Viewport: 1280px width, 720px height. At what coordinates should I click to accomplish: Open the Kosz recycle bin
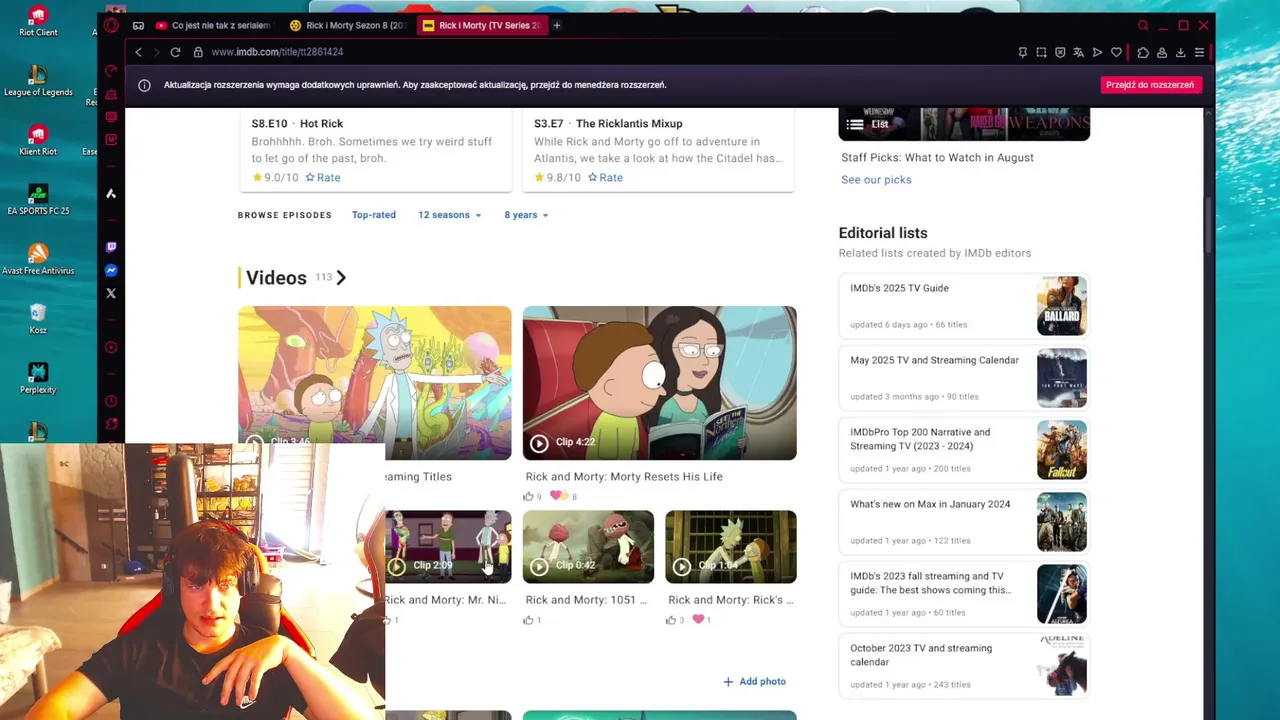(38, 318)
